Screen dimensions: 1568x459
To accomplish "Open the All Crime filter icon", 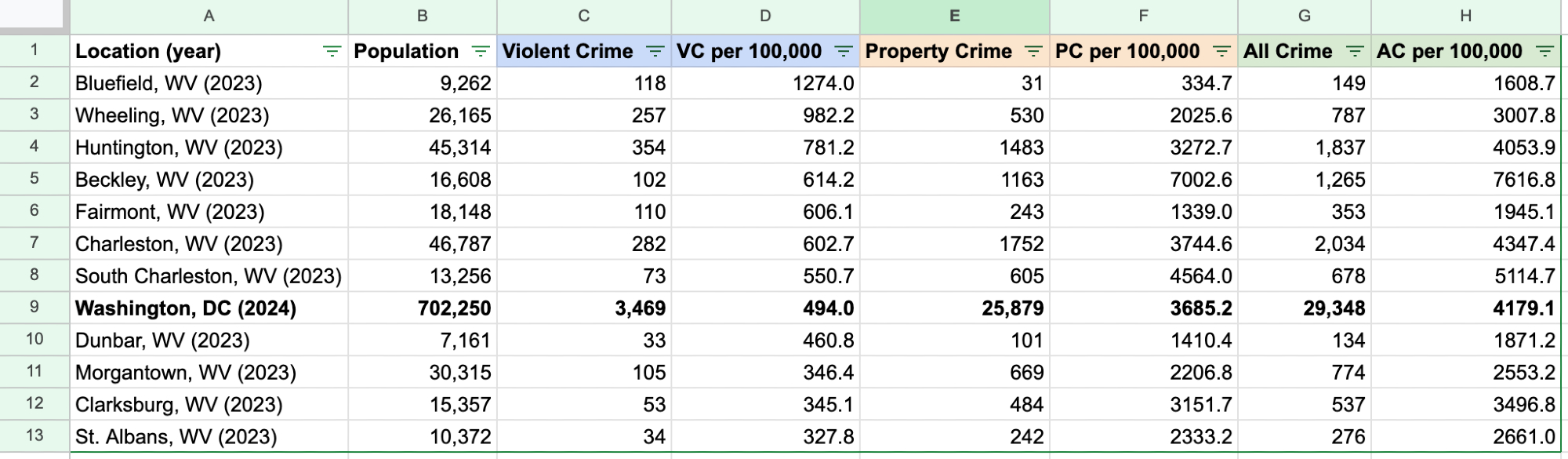I will point(1354,52).
